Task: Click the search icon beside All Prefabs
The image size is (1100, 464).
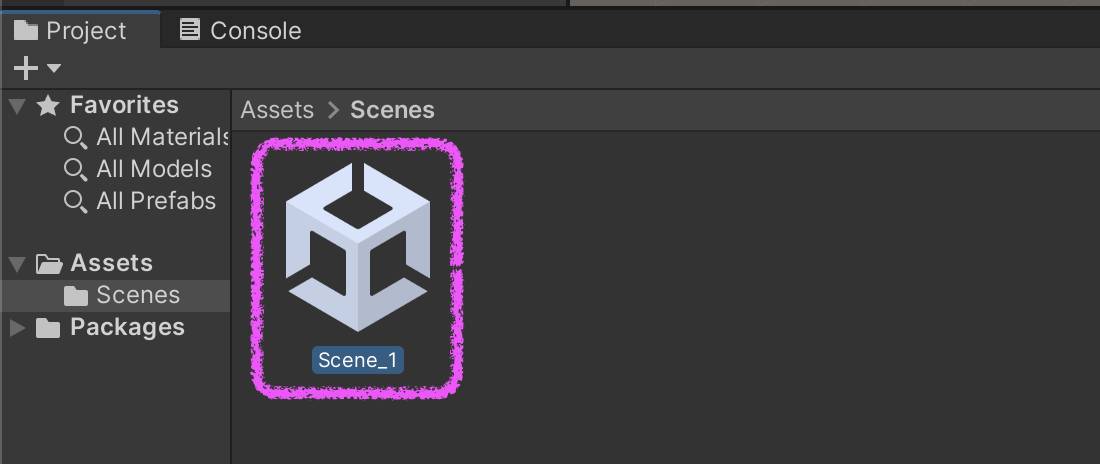Action: click(x=75, y=201)
